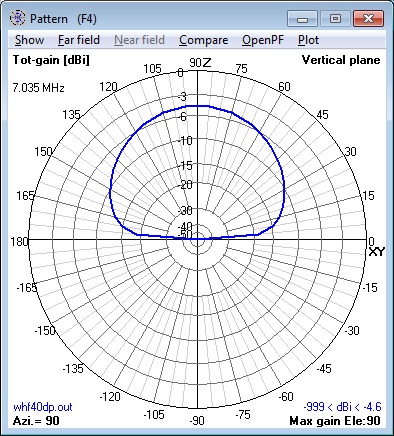The width and height of the screenshot is (394, 436).
Task: Click the '-15' angle label on right
Action: tap(369, 287)
